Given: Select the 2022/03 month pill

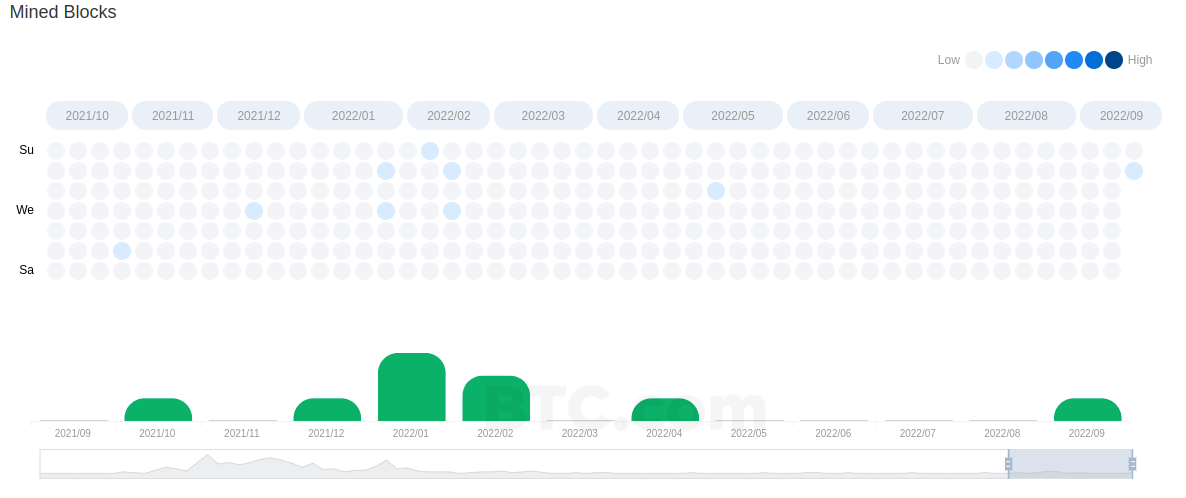Looking at the screenshot, I should pos(543,116).
